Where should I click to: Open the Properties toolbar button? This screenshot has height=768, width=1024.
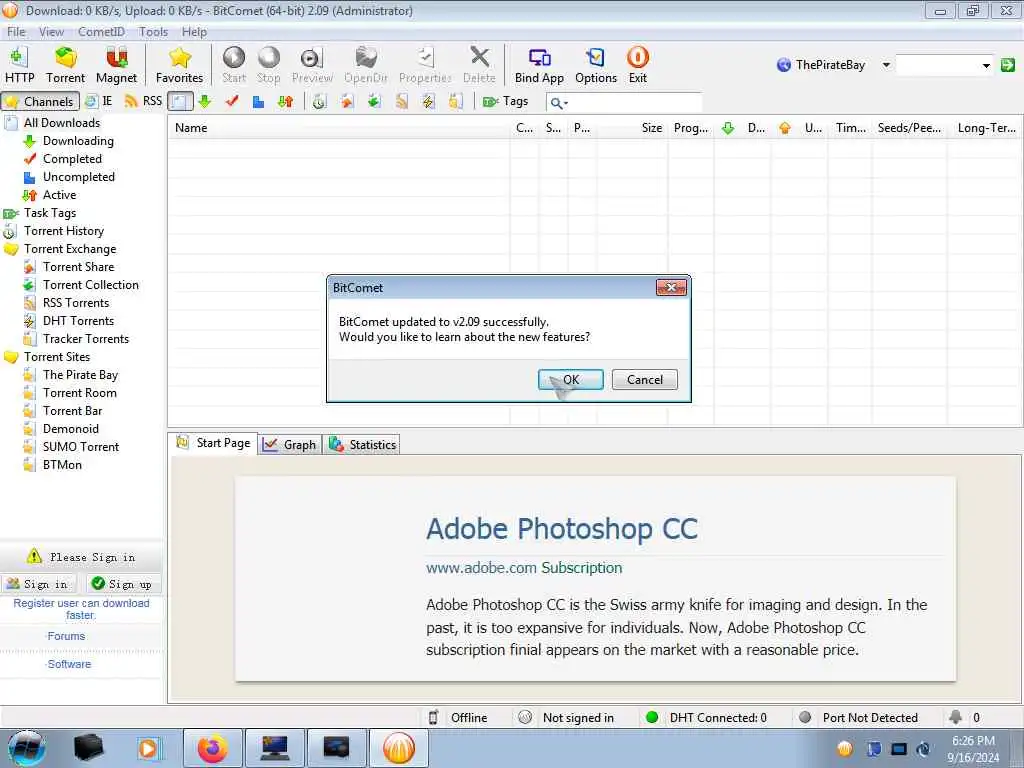tap(425, 65)
